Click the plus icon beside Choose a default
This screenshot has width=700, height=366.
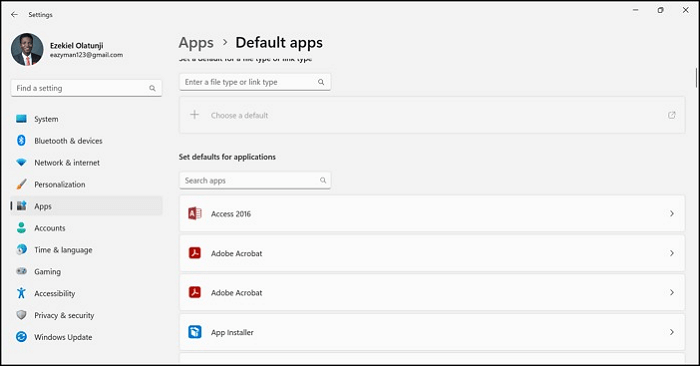[195, 115]
